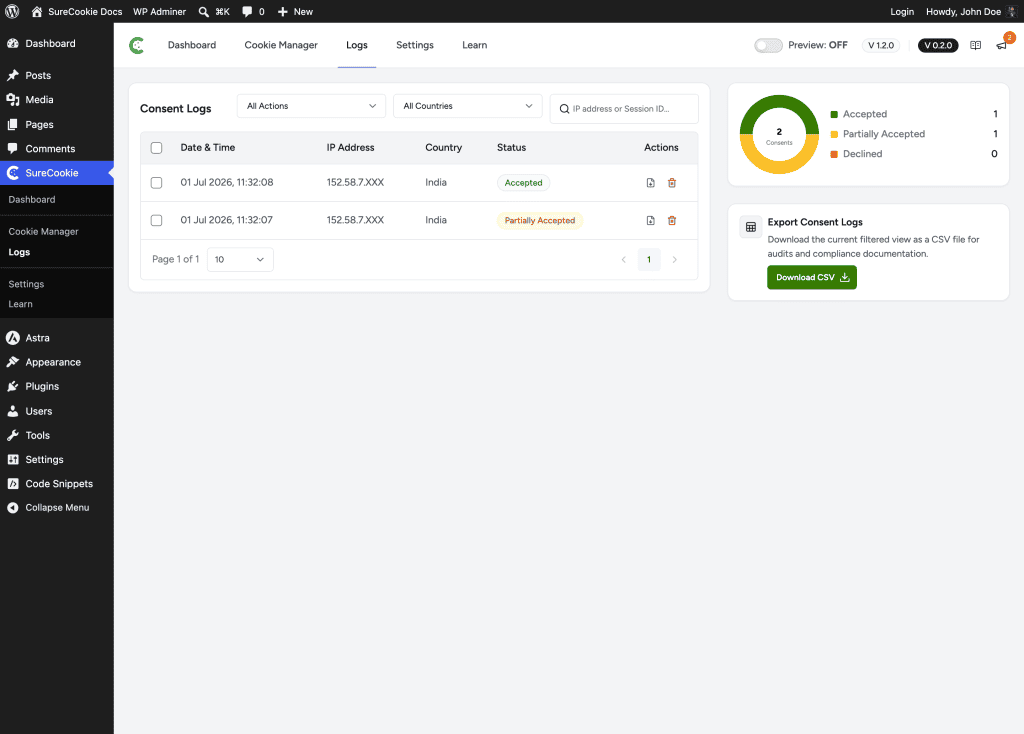Select page number 1 in pagination
1024x734 pixels.
[x=649, y=260]
